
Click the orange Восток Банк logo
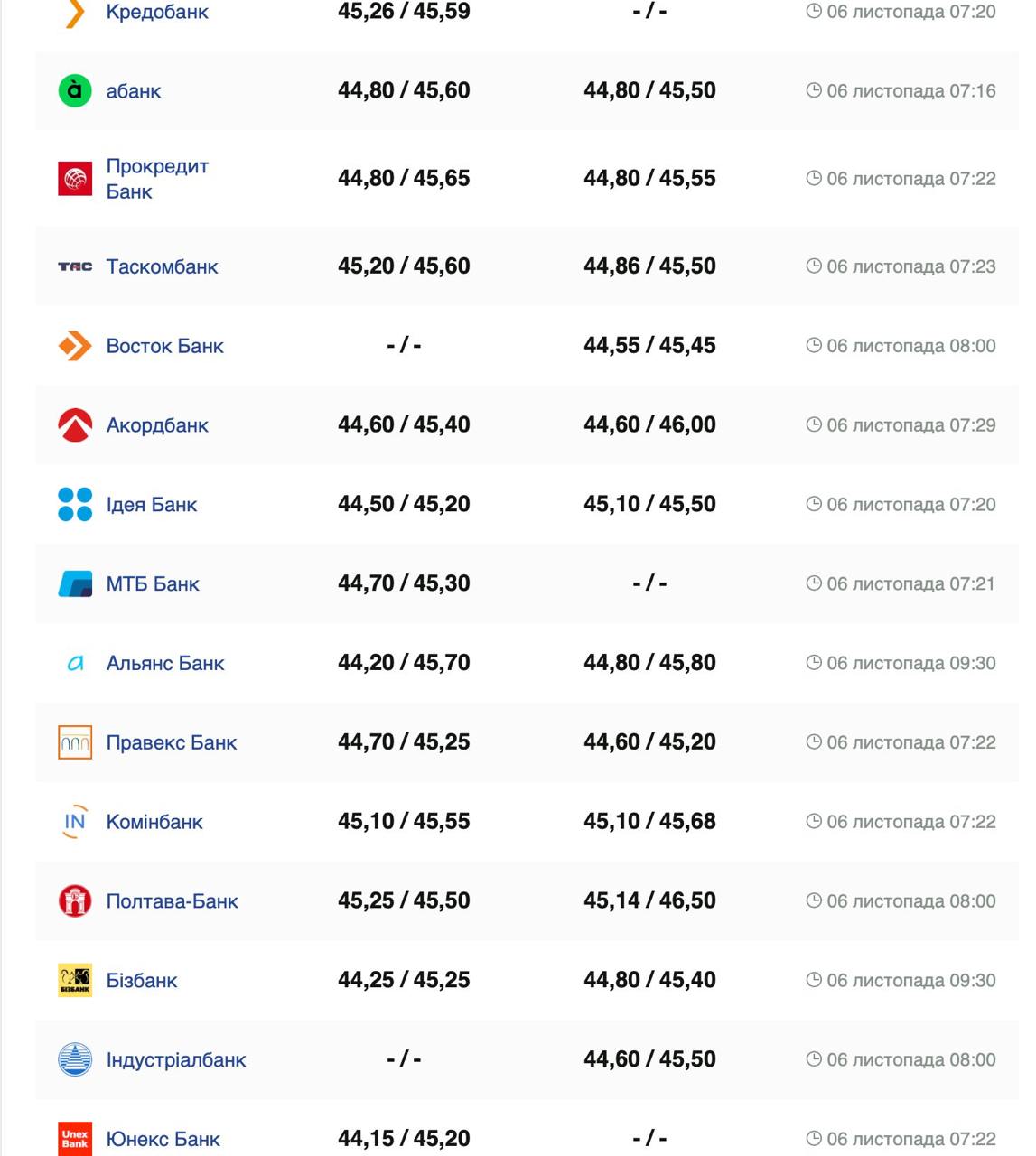tap(75, 346)
